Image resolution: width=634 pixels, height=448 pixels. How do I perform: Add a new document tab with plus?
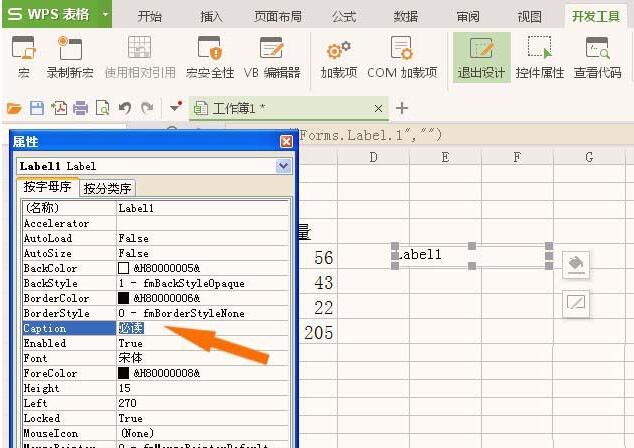click(402, 108)
